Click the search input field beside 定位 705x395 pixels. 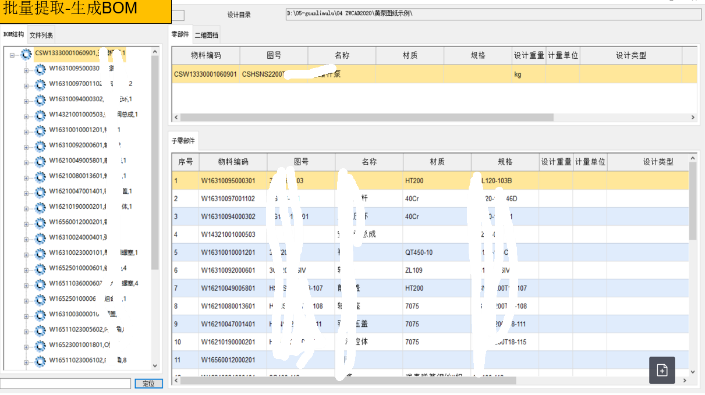[x=66, y=383]
